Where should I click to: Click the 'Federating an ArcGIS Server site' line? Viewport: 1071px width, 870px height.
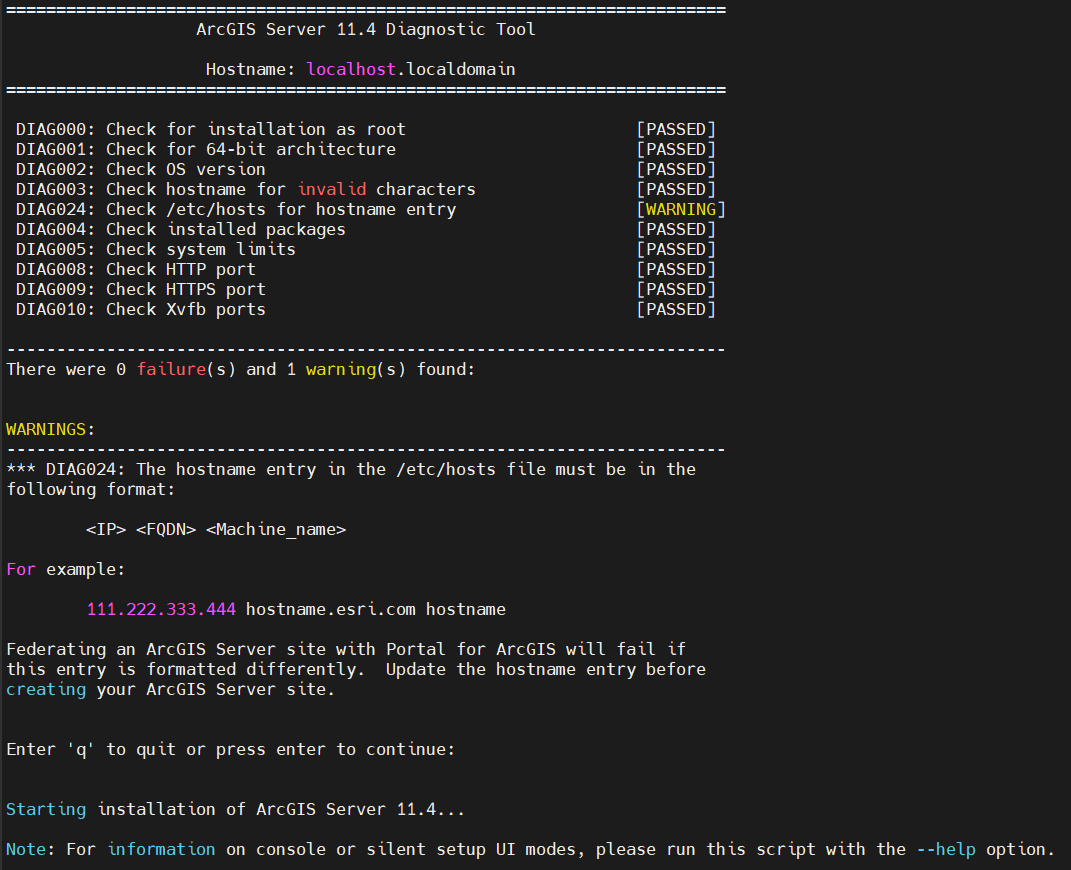click(x=346, y=649)
